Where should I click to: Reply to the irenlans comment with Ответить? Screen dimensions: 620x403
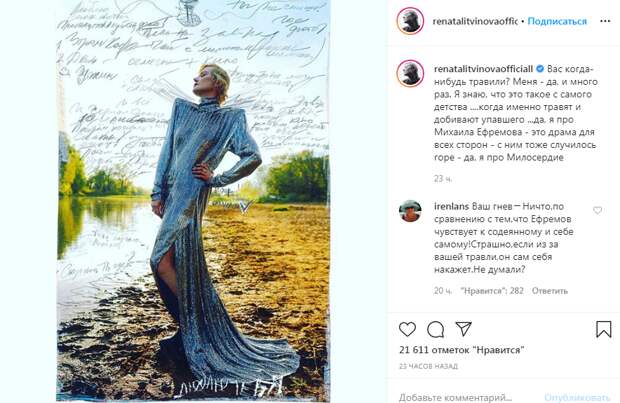coord(550,291)
